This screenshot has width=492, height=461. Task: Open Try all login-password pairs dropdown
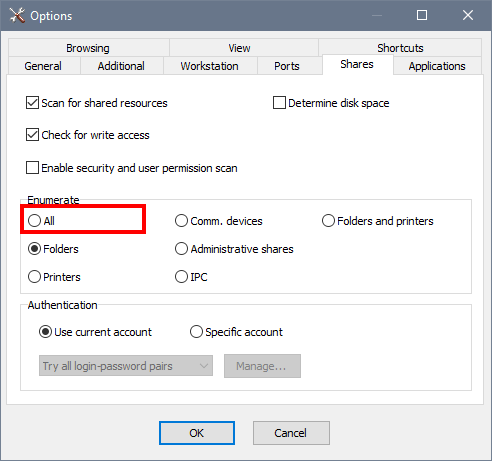tap(126, 366)
